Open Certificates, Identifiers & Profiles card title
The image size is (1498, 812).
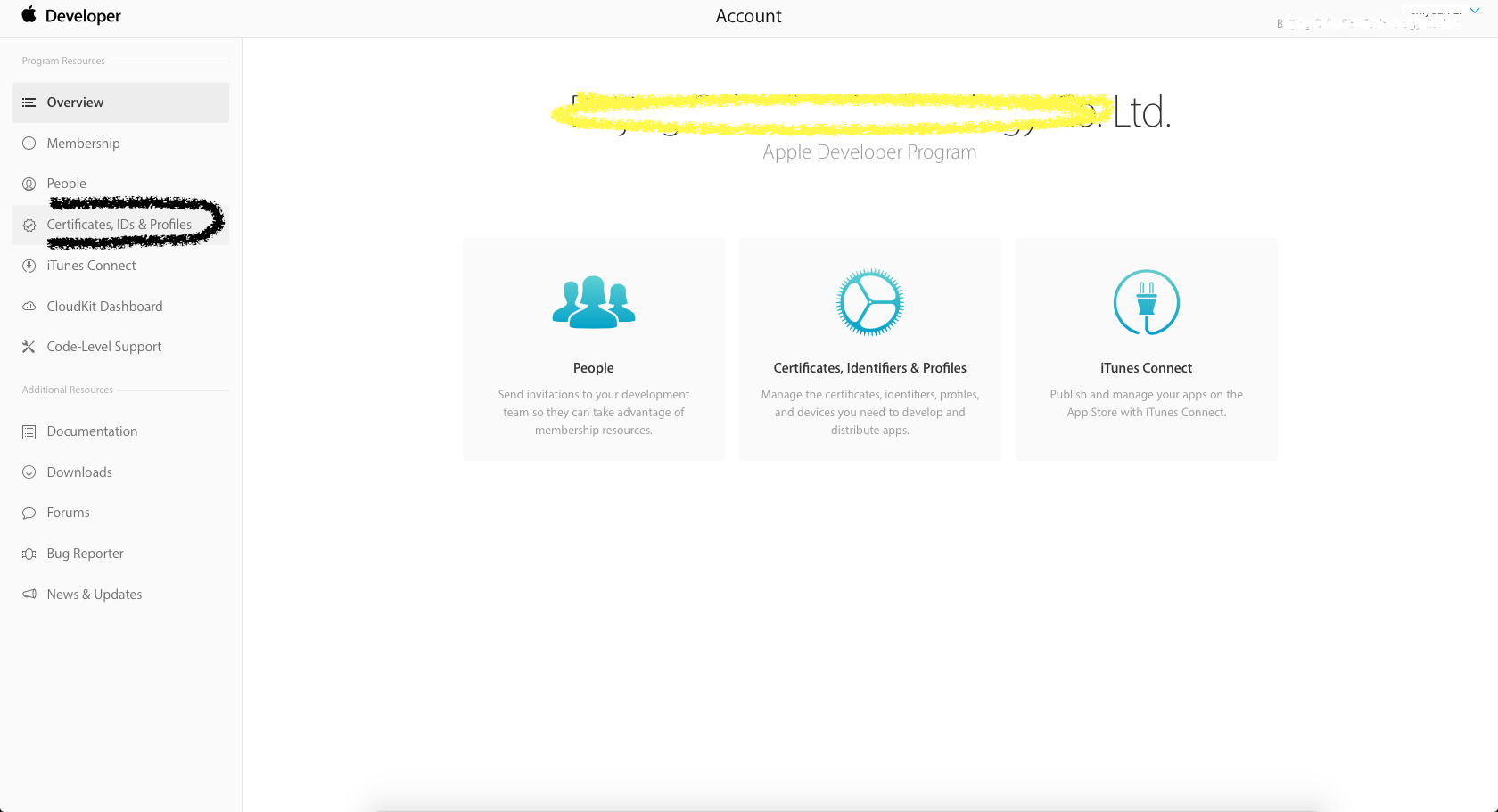coord(870,368)
